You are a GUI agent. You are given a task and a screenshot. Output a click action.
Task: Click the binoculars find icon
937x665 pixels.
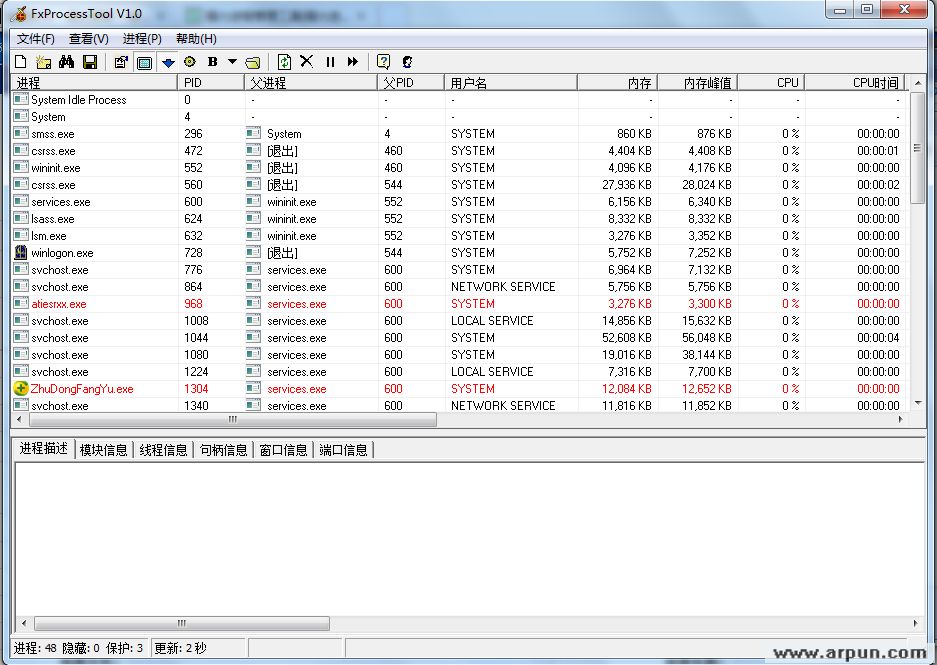pos(67,62)
